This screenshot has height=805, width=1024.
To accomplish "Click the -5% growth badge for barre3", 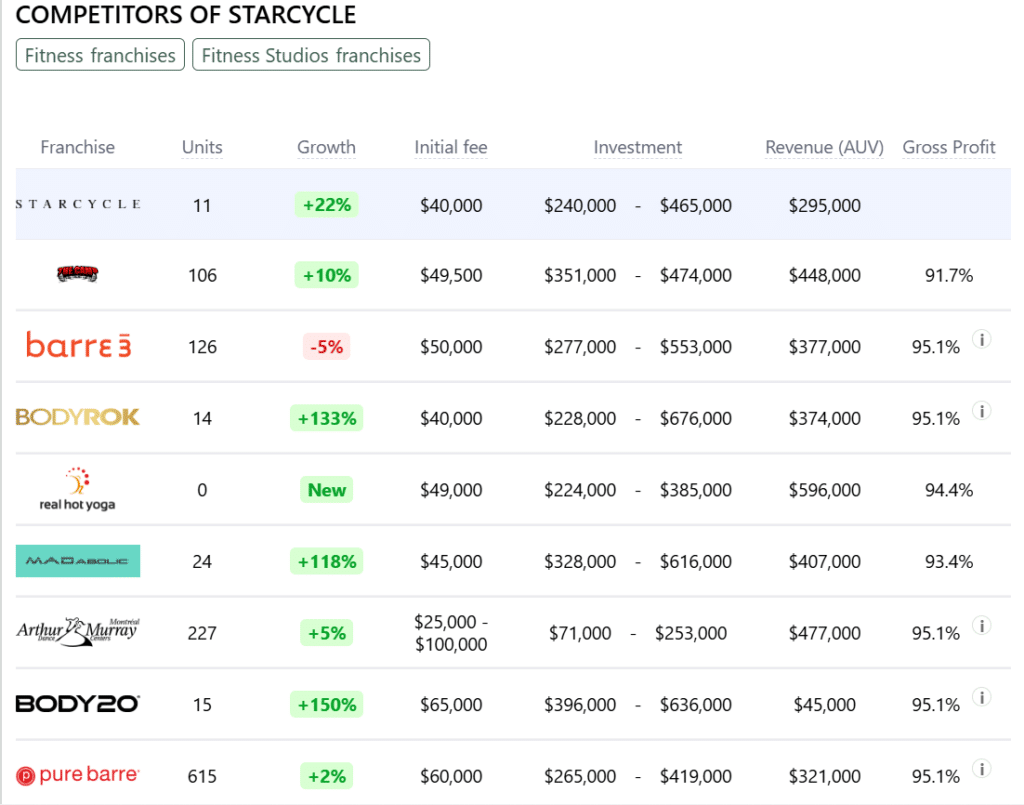I will click(327, 347).
